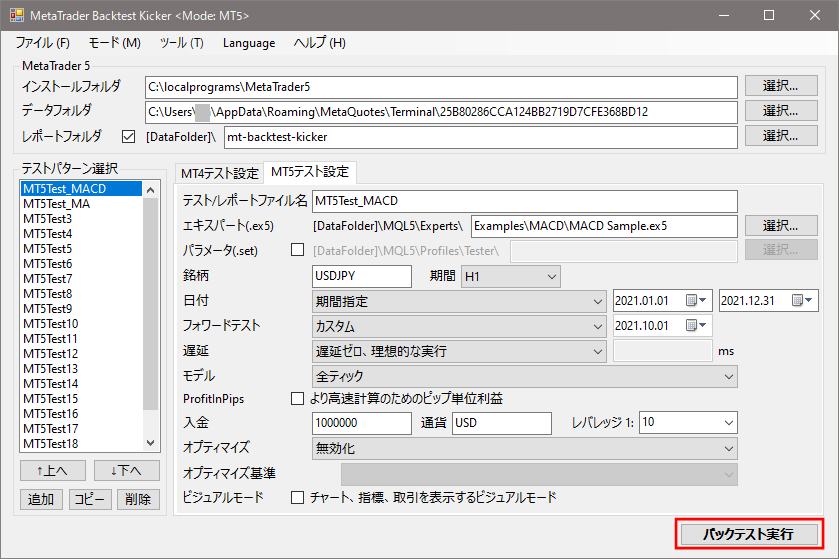Click the 入金 1000000 deposit field
Screen dimensions: 839x559
click(362, 423)
